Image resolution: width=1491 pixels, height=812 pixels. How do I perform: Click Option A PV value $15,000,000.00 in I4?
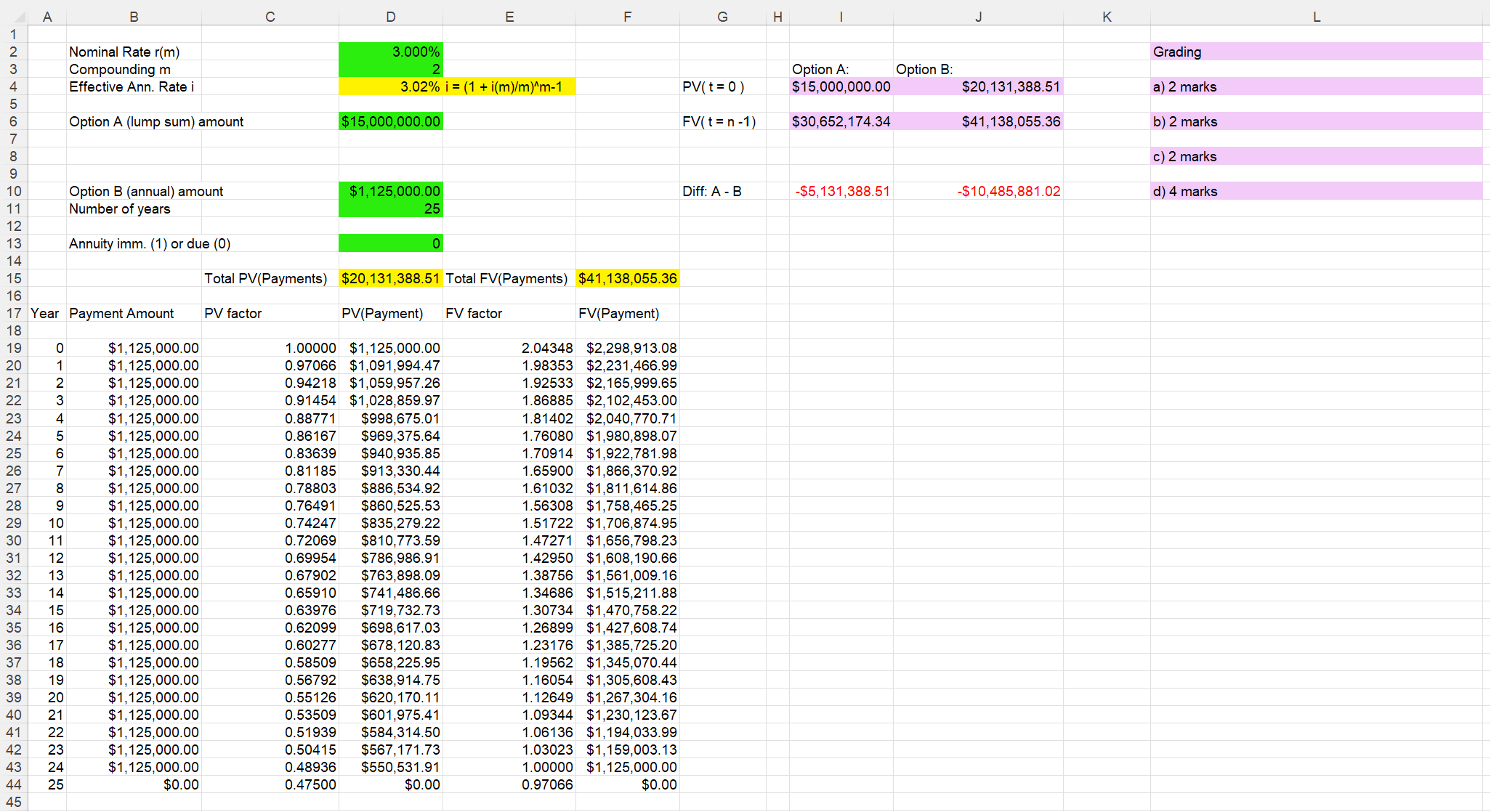[841, 86]
